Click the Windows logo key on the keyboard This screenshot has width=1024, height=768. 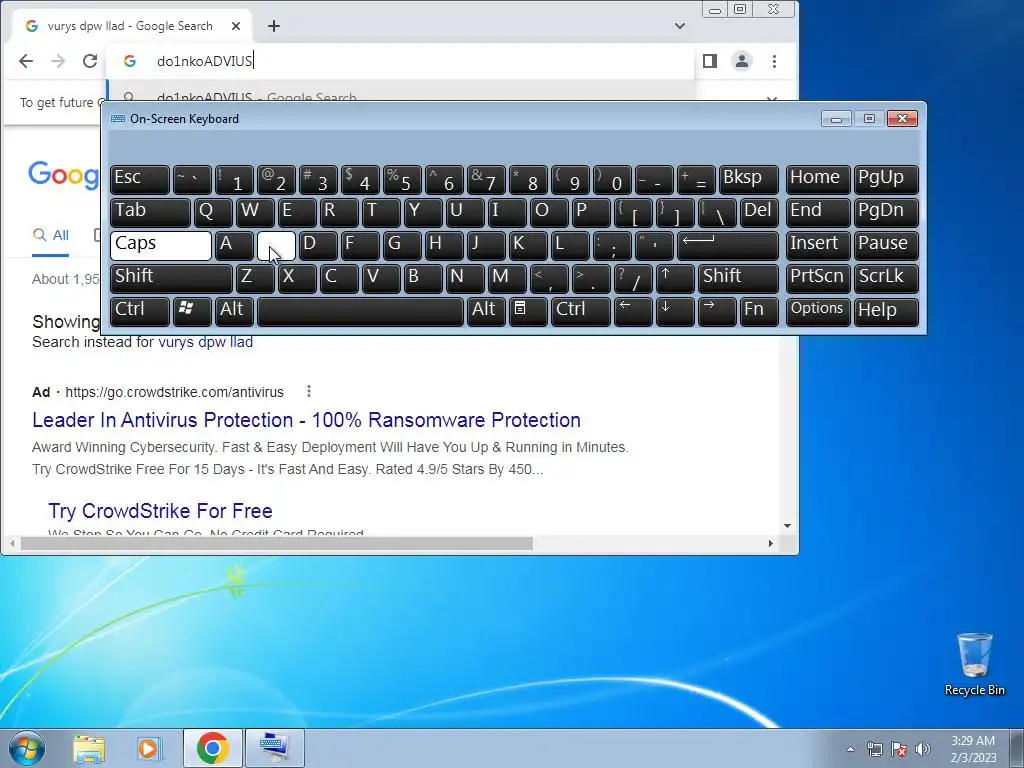(x=192, y=312)
